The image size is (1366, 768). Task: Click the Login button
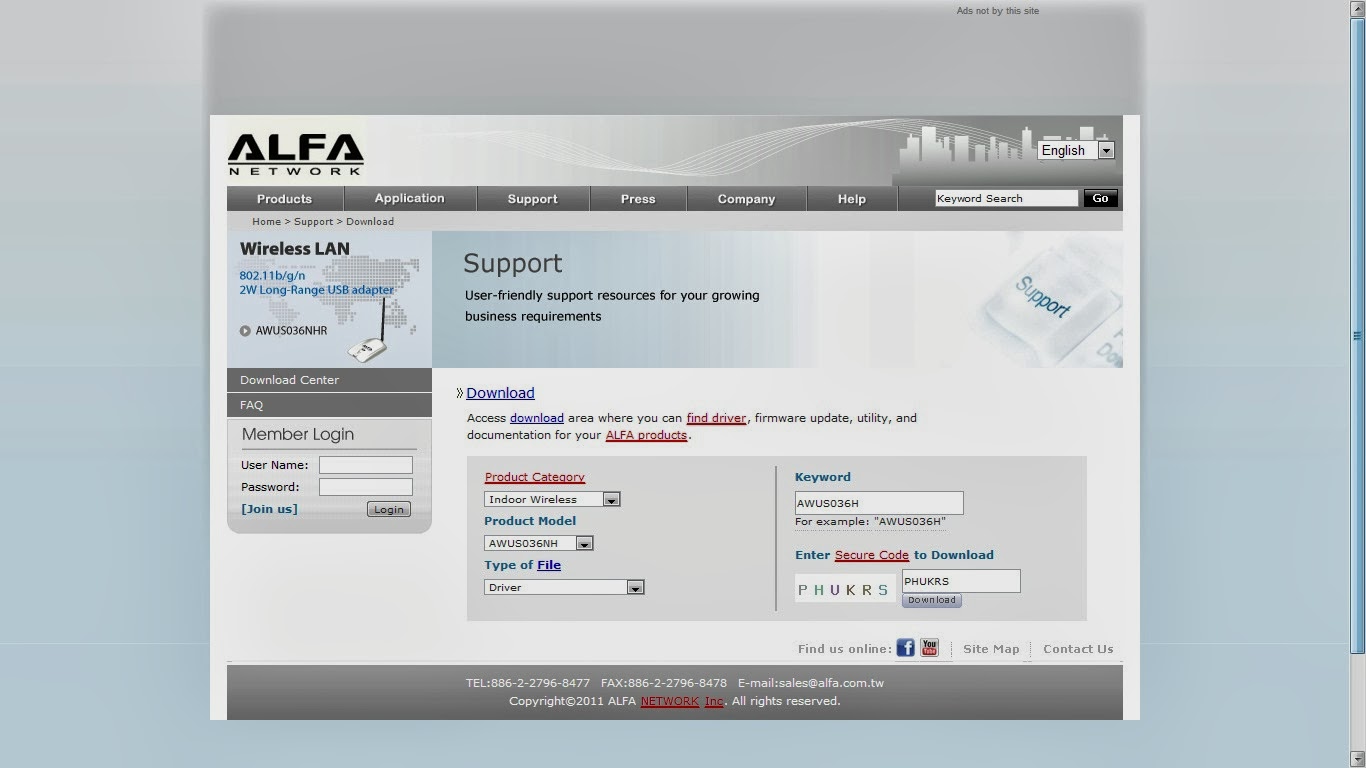pyautogui.click(x=389, y=509)
